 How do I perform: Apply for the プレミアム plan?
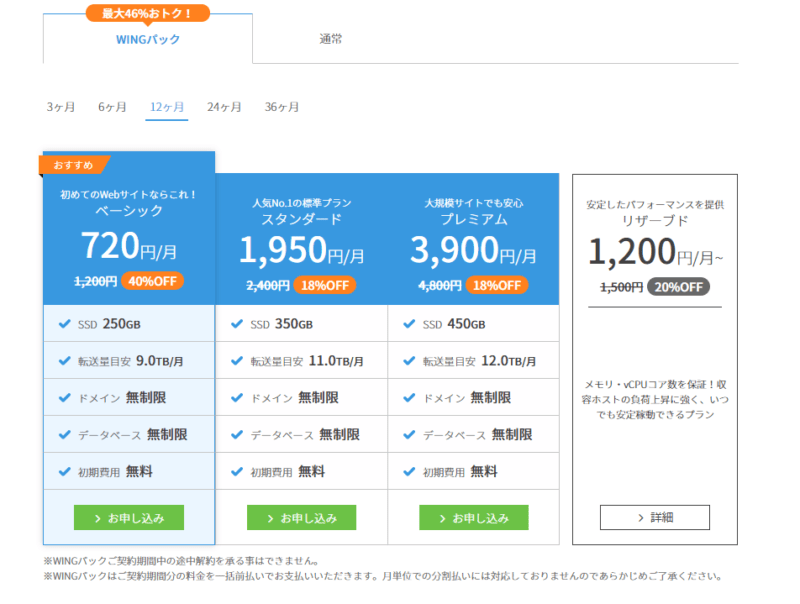tap(473, 518)
